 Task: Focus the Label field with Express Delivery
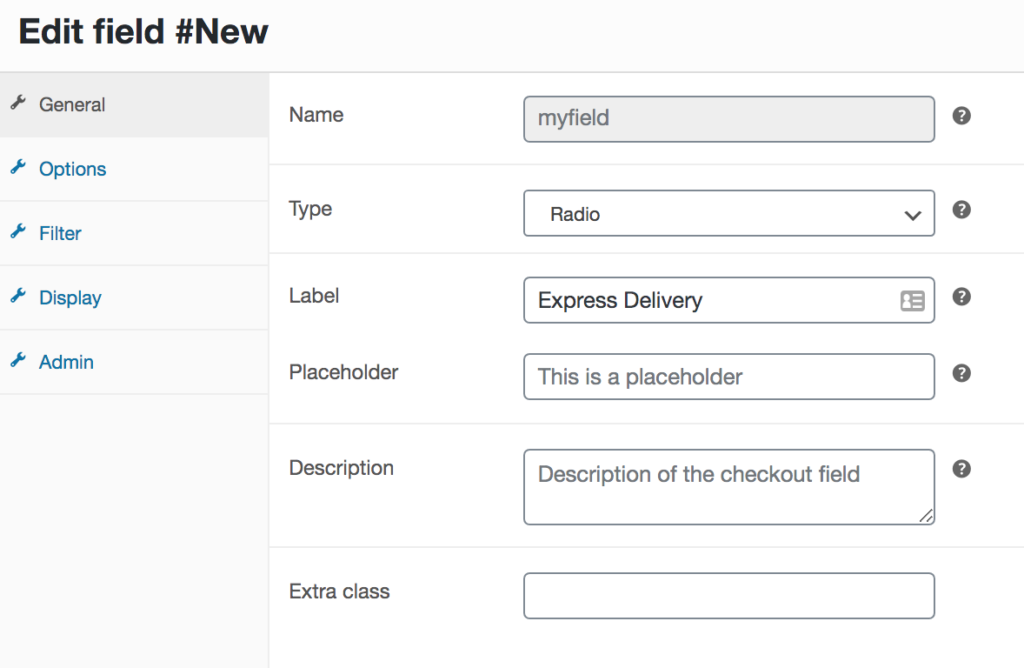(x=729, y=300)
